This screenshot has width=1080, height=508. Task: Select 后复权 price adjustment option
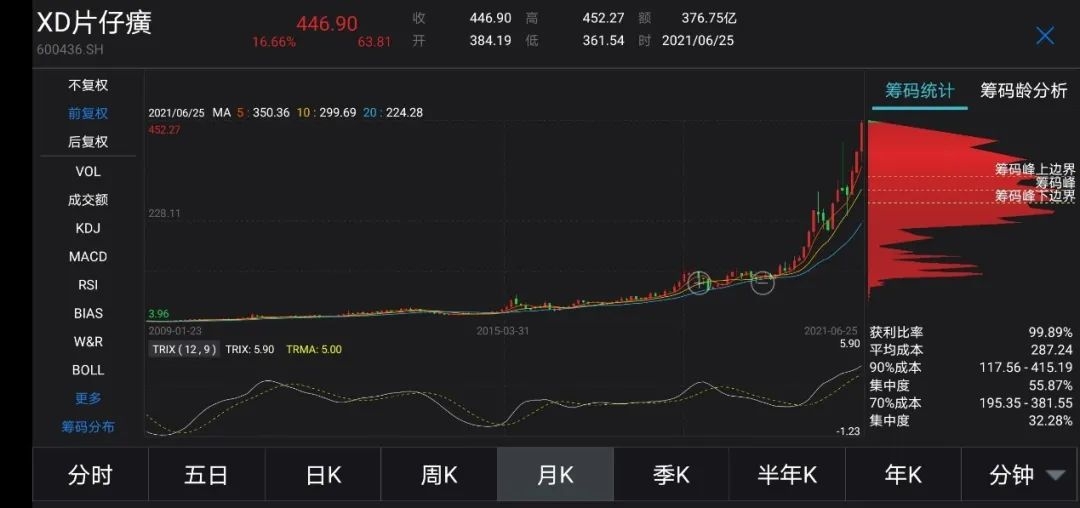click(88, 142)
